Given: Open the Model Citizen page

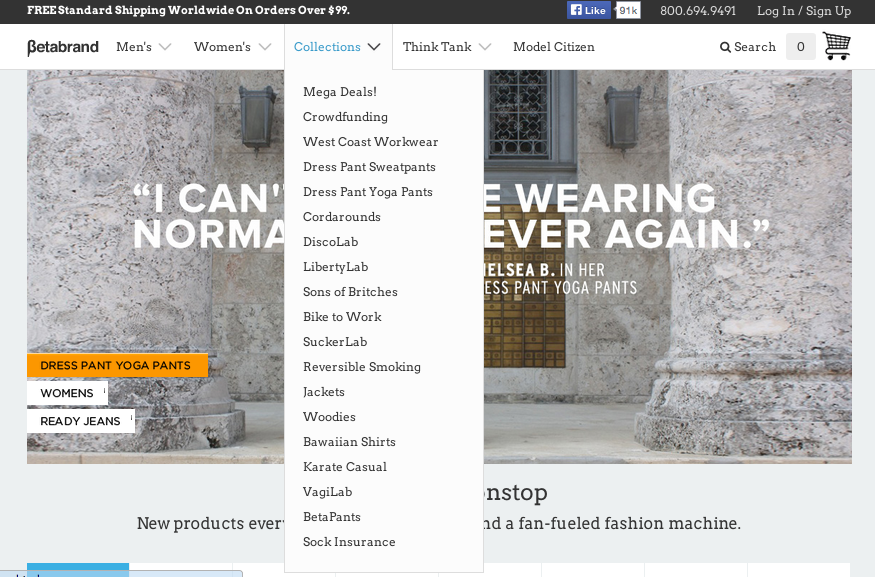Looking at the screenshot, I should click(554, 47).
